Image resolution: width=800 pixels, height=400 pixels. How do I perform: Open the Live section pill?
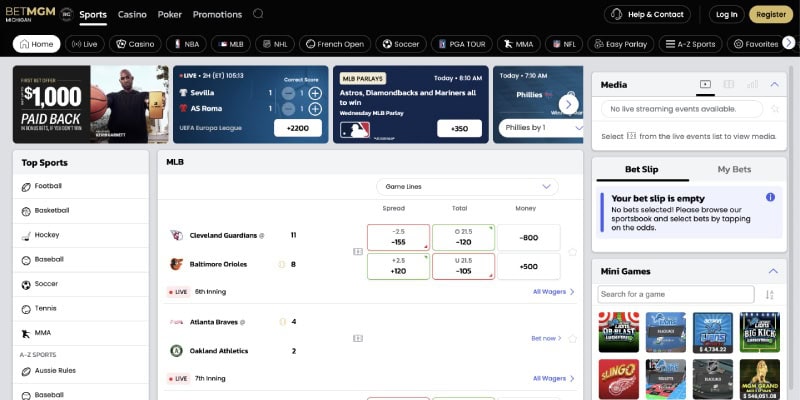click(x=85, y=44)
